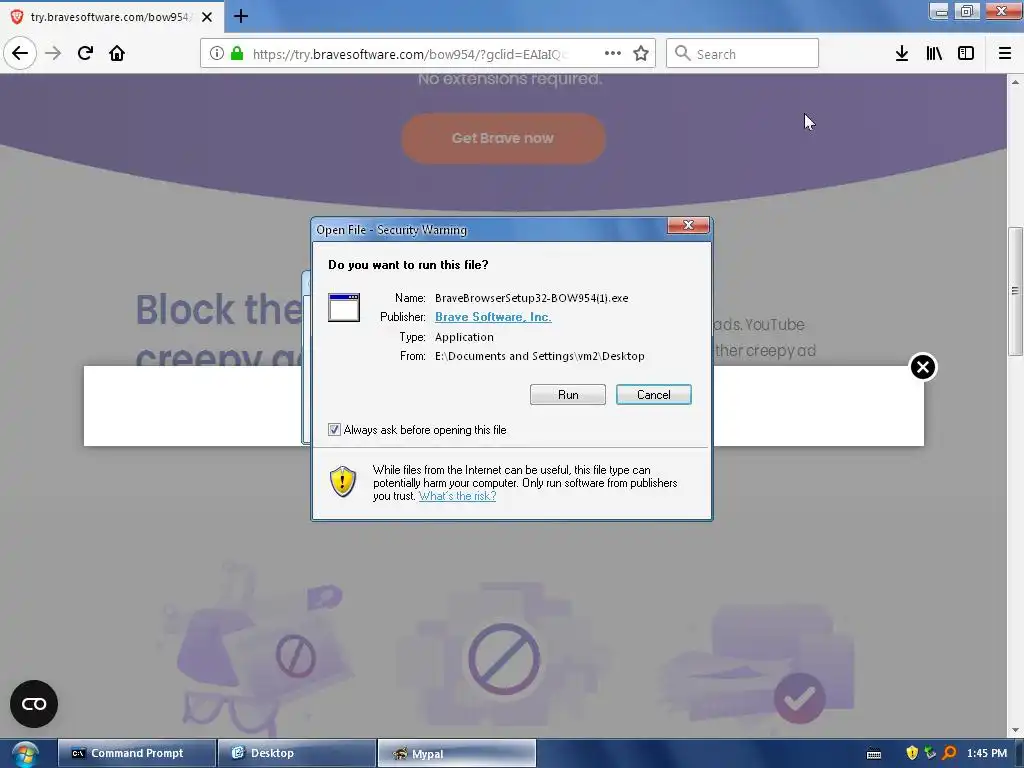The image size is (1024, 768).
Task: Click the Get Brave now button
Action: click(x=503, y=138)
